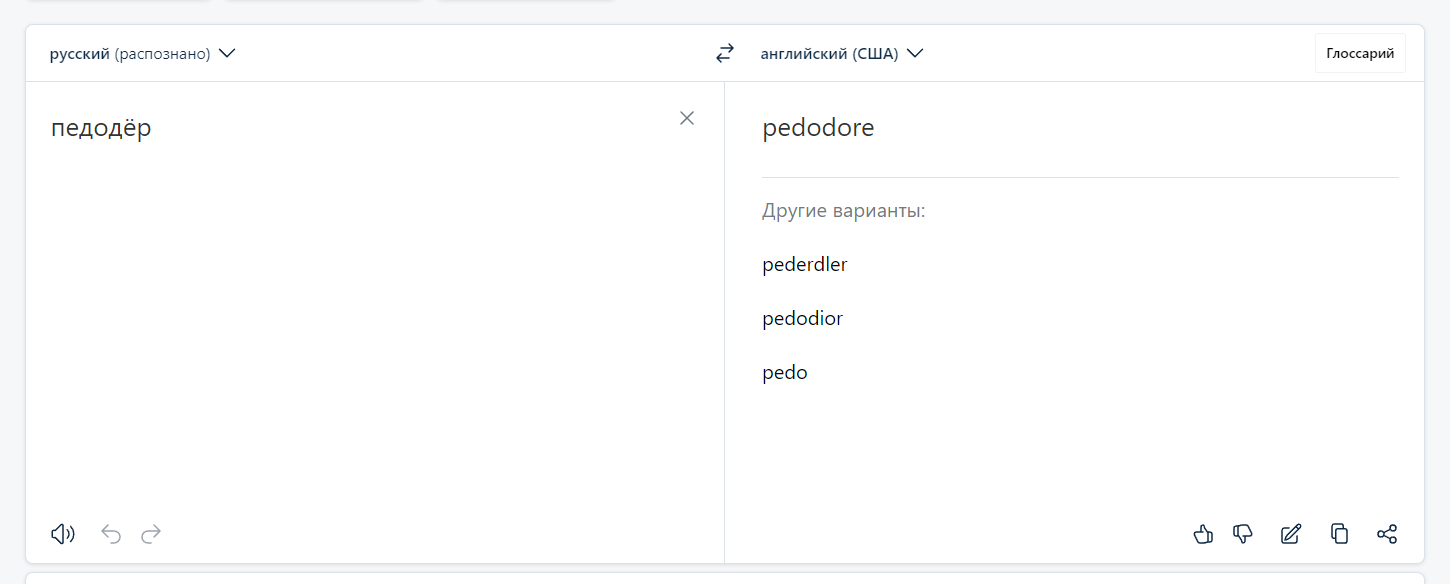The height and width of the screenshot is (584, 1450).
Task: Click the main translated word "pedodore"
Action: coord(818,128)
